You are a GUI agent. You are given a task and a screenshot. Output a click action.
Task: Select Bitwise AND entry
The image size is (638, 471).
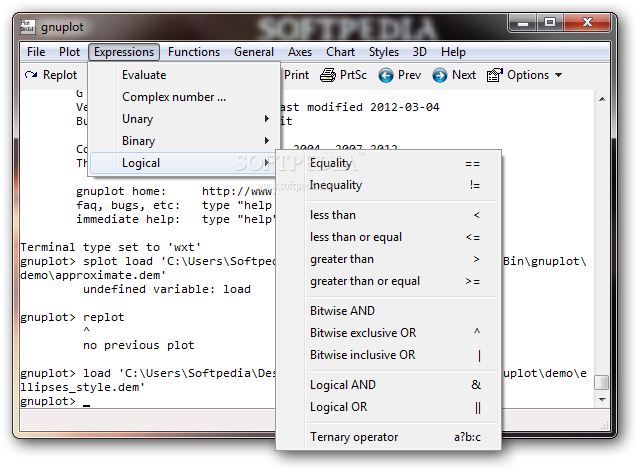pos(389,311)
